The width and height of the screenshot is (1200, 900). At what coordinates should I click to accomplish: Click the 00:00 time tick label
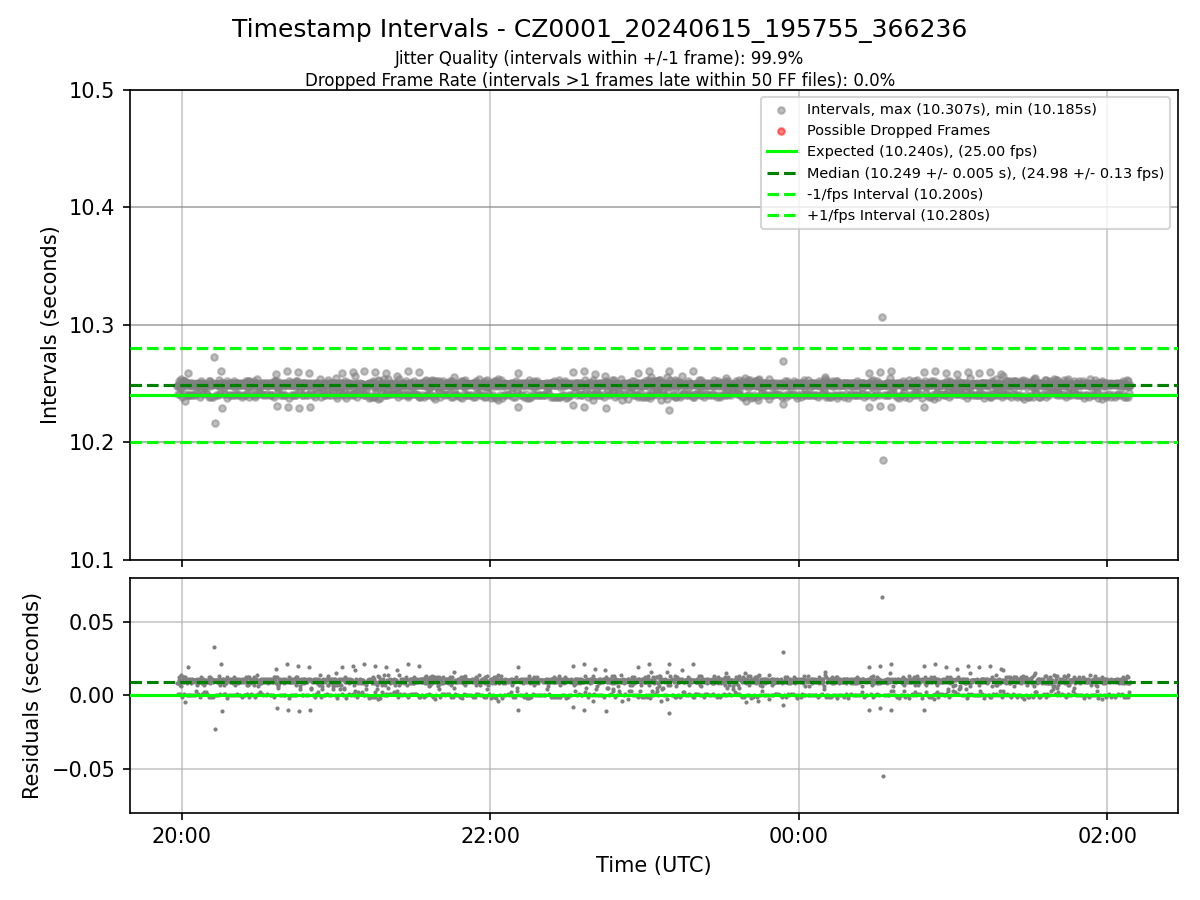[x=798, y=834]
